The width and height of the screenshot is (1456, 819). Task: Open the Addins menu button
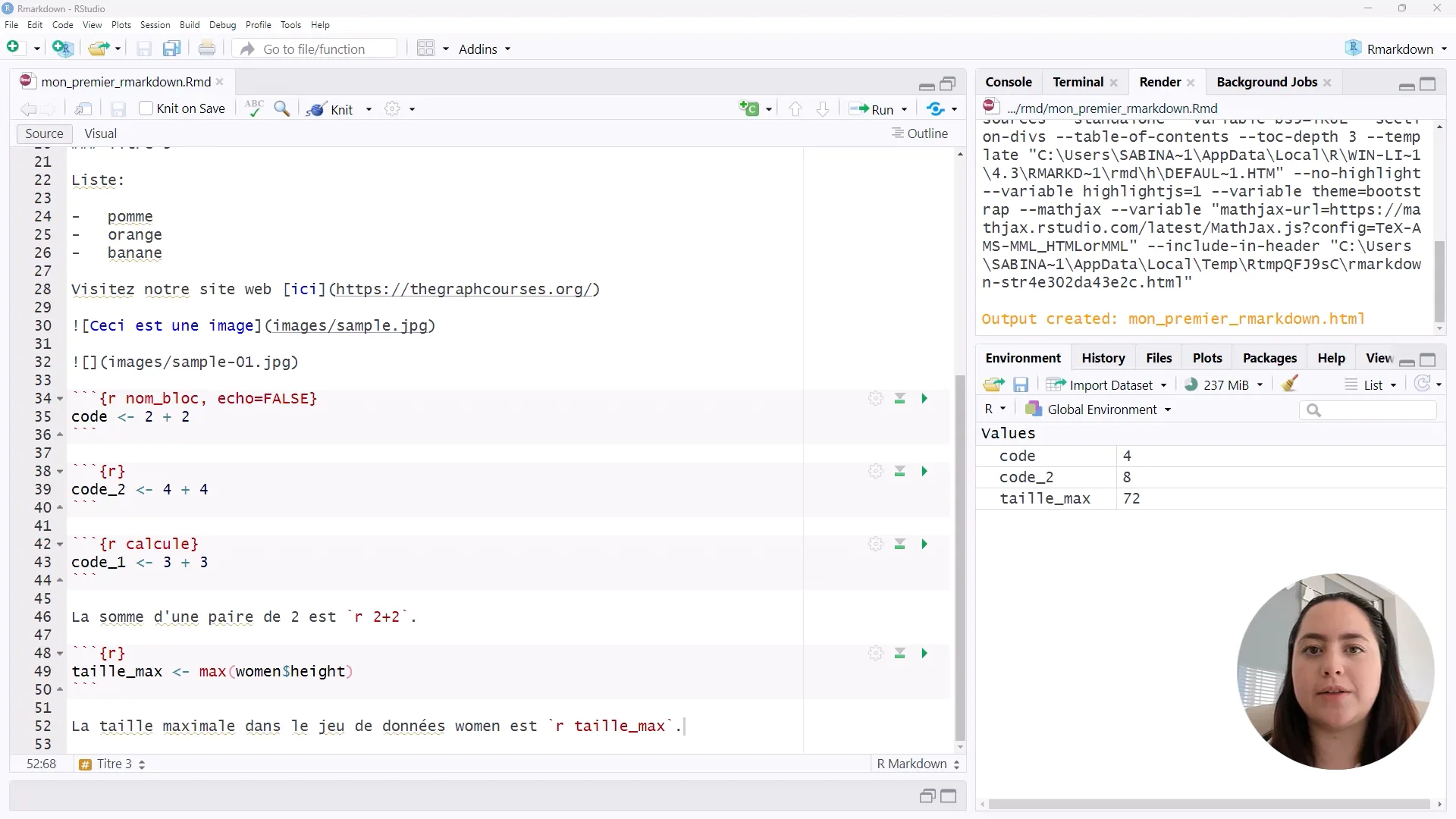click(485, 49)
